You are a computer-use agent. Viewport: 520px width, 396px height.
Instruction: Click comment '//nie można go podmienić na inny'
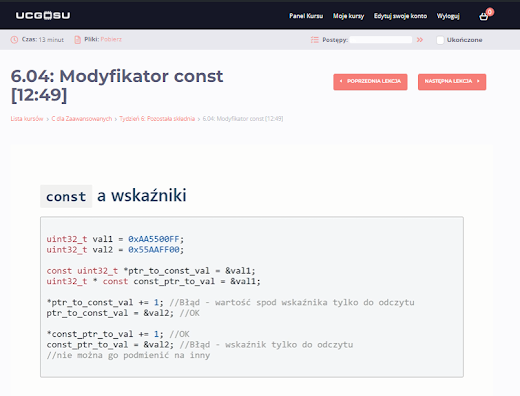tap(128, 355)
